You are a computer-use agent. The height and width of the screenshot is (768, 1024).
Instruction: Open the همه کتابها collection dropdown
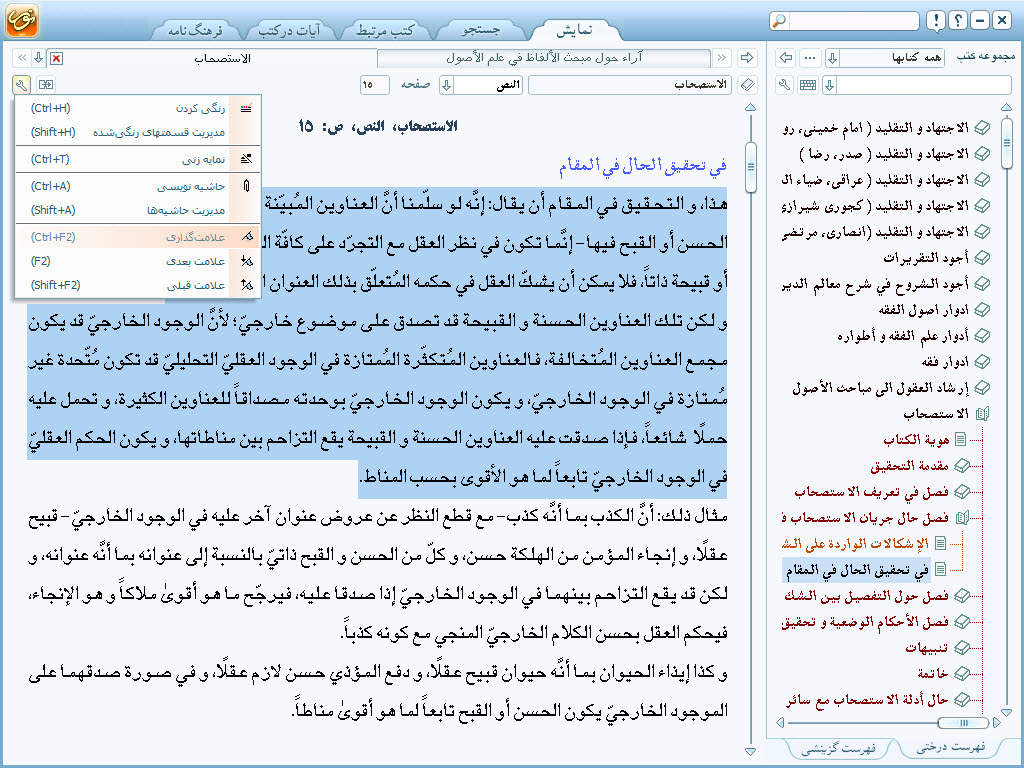tap(832, 58)
